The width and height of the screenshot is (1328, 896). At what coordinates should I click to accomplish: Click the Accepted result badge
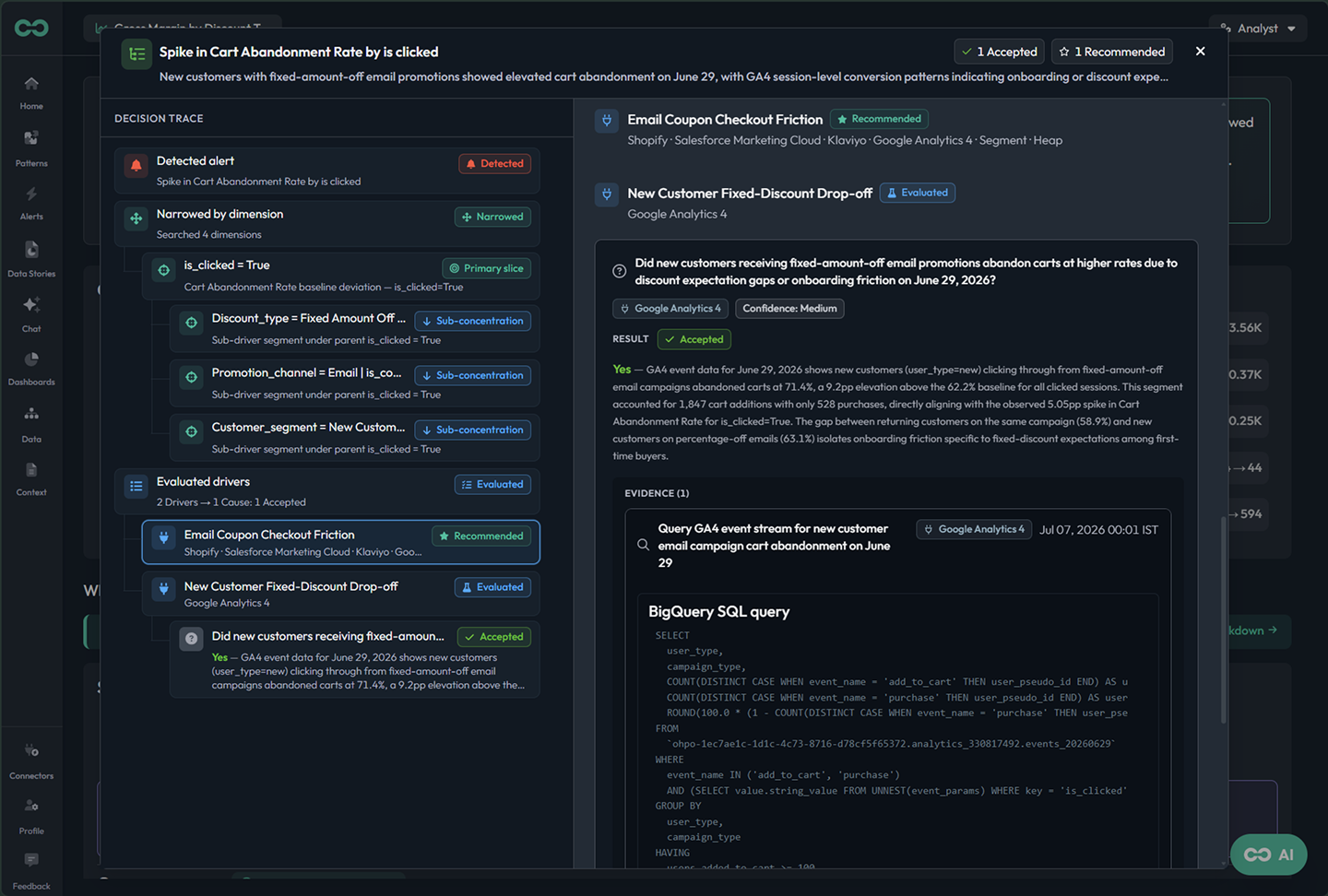pyautogui.click(x=694, y=339)
